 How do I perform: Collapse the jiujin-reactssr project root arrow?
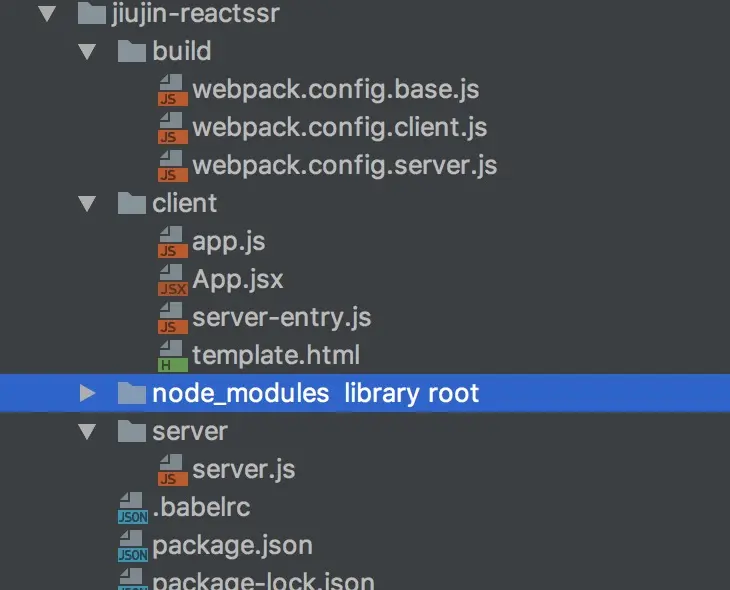coord(47,14)
